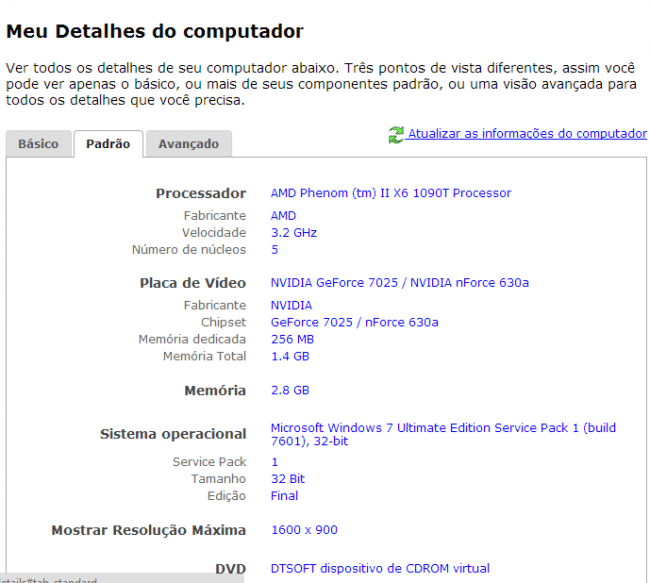Click the Edição label
This screenshot has height=583, width=650.
click(x=227, y=496)
